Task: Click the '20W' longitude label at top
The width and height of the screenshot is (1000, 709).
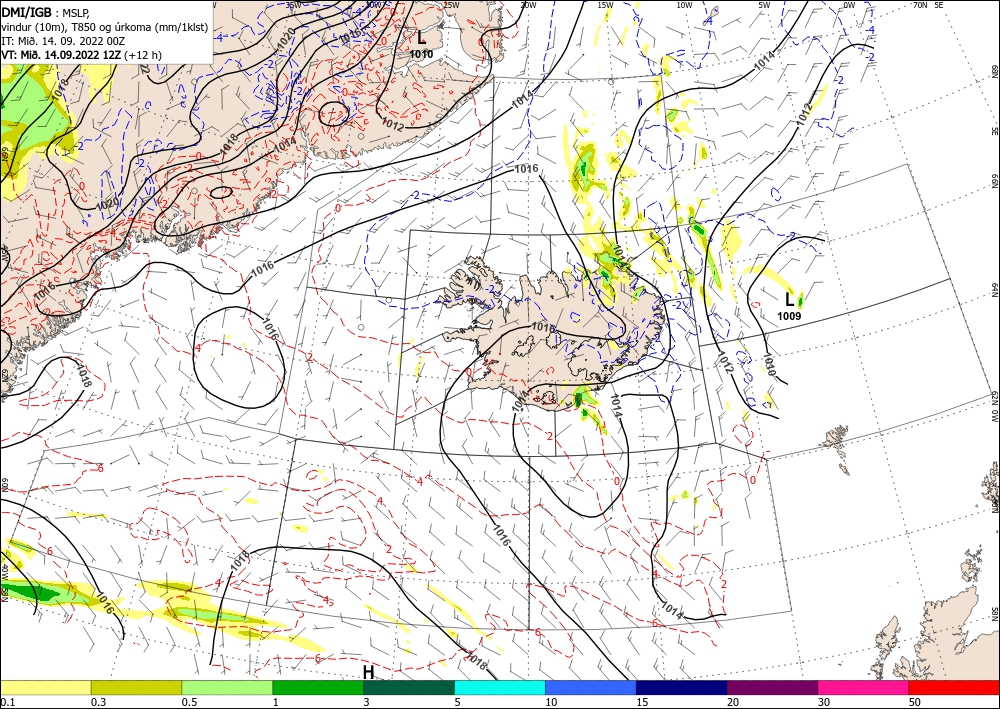Action: (527, 5)
